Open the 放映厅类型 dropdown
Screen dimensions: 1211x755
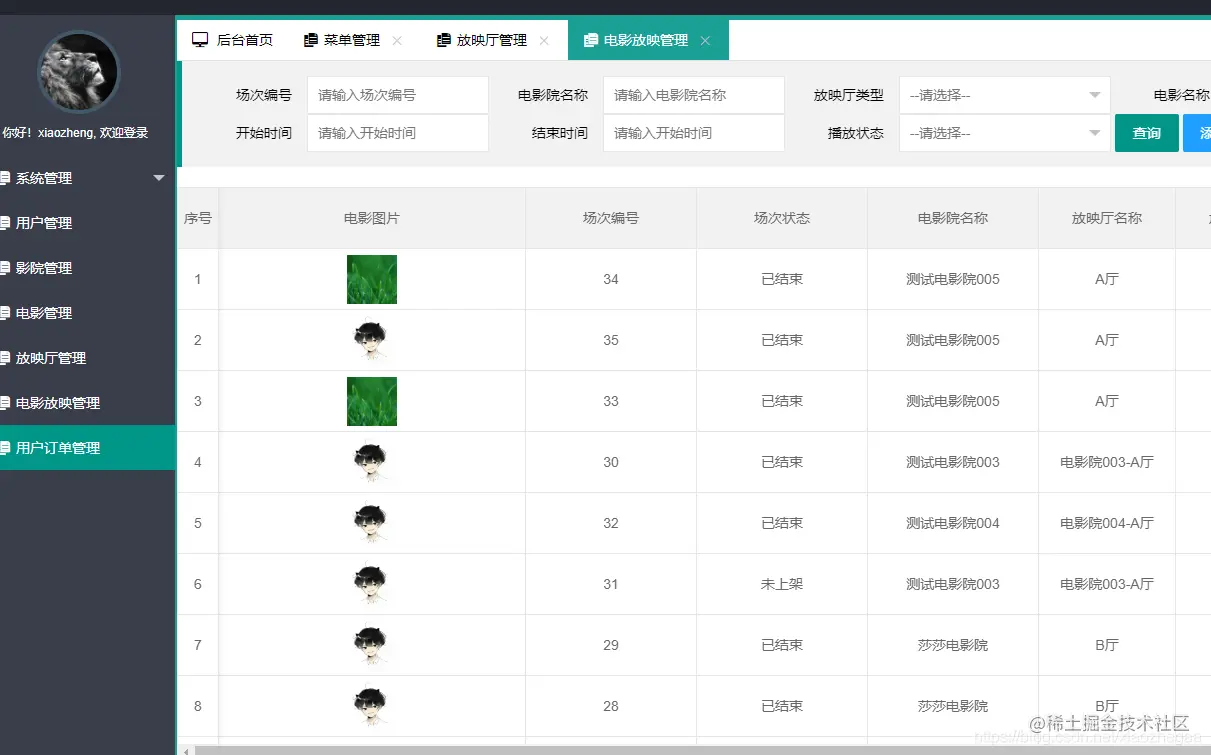click(1003, 94)
